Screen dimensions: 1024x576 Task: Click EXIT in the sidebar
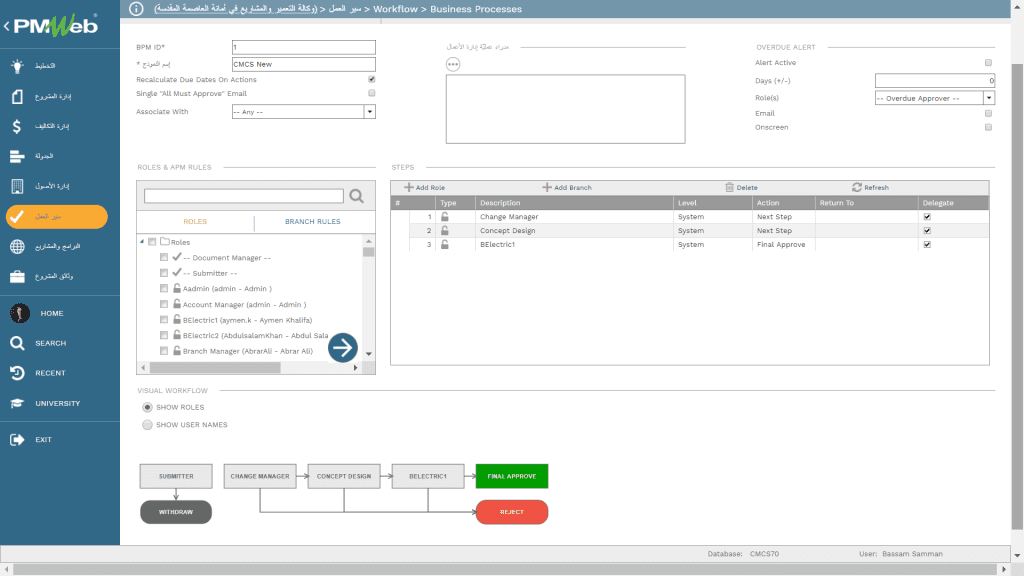(x=43, y=440)
